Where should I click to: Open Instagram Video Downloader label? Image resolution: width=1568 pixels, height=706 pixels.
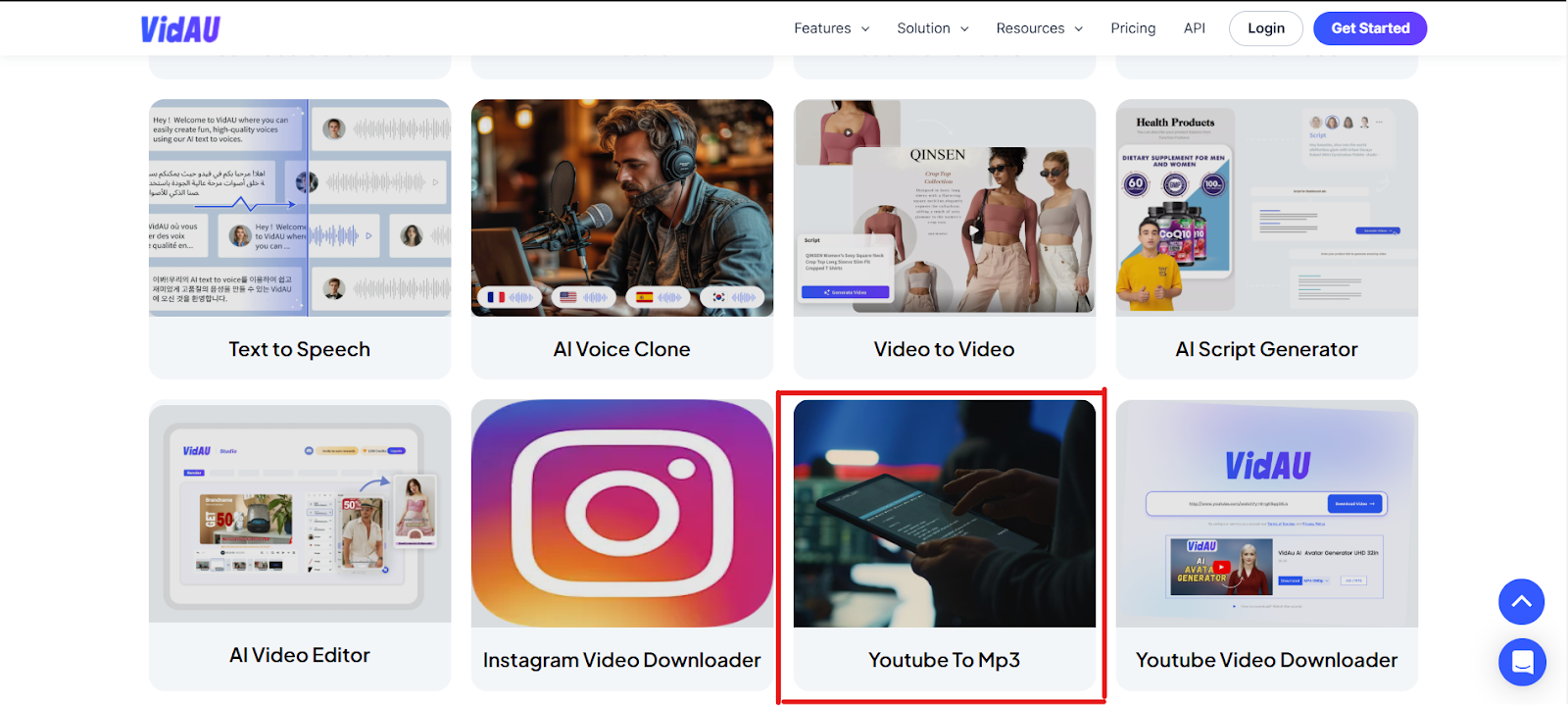pos(622,660)
